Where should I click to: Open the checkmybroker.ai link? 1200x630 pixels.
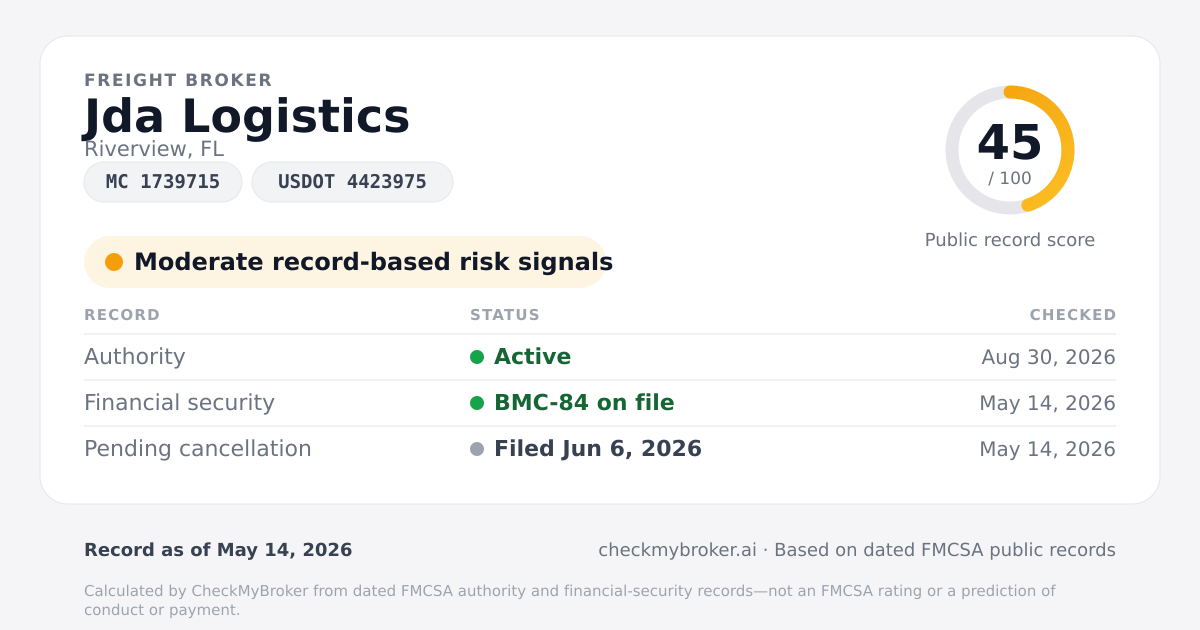(677, 550)
